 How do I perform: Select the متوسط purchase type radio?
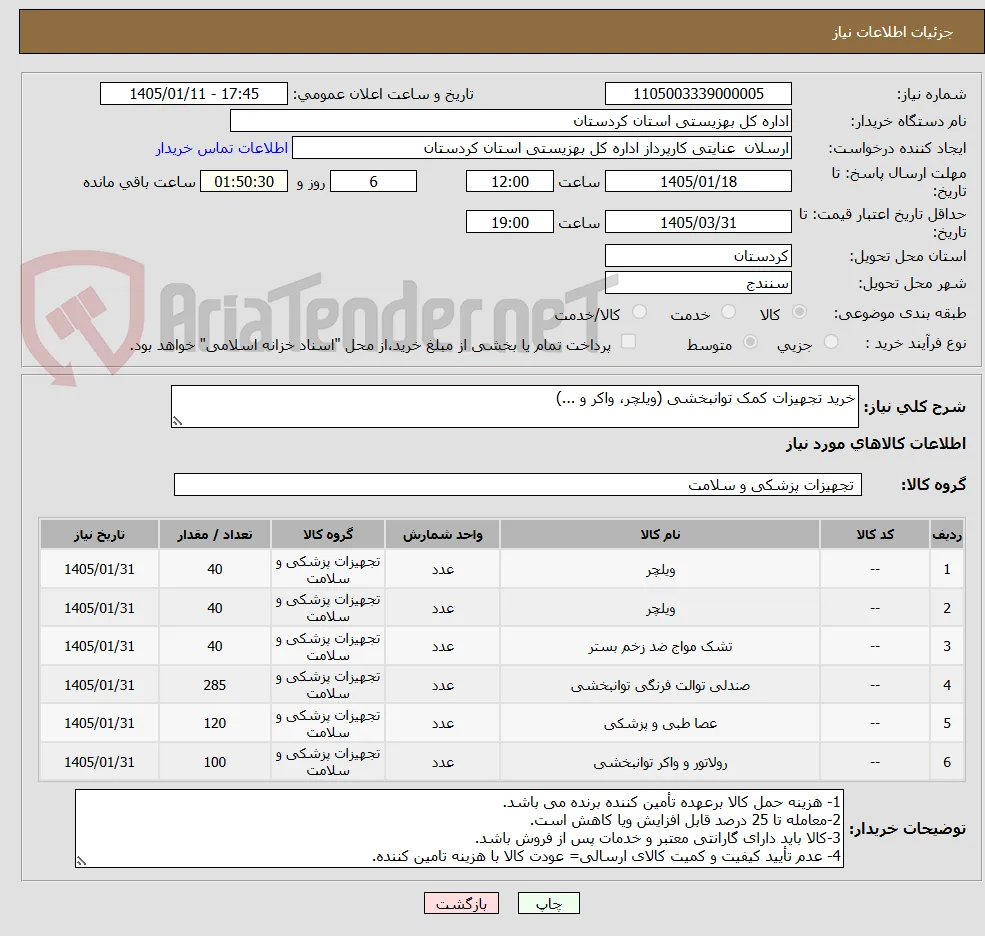click(750, 342)
